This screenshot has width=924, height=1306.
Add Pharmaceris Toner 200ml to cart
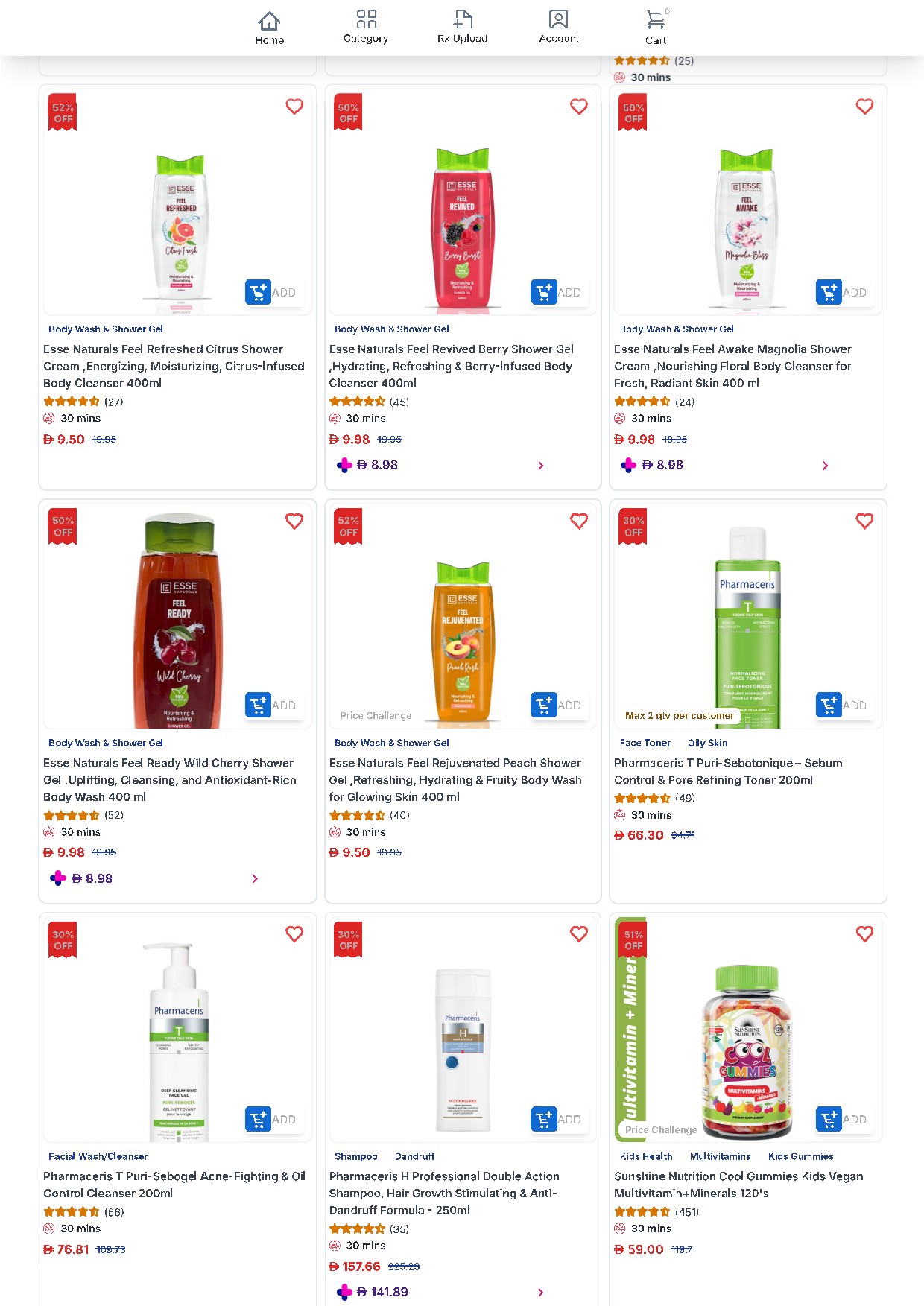(842, 705)
